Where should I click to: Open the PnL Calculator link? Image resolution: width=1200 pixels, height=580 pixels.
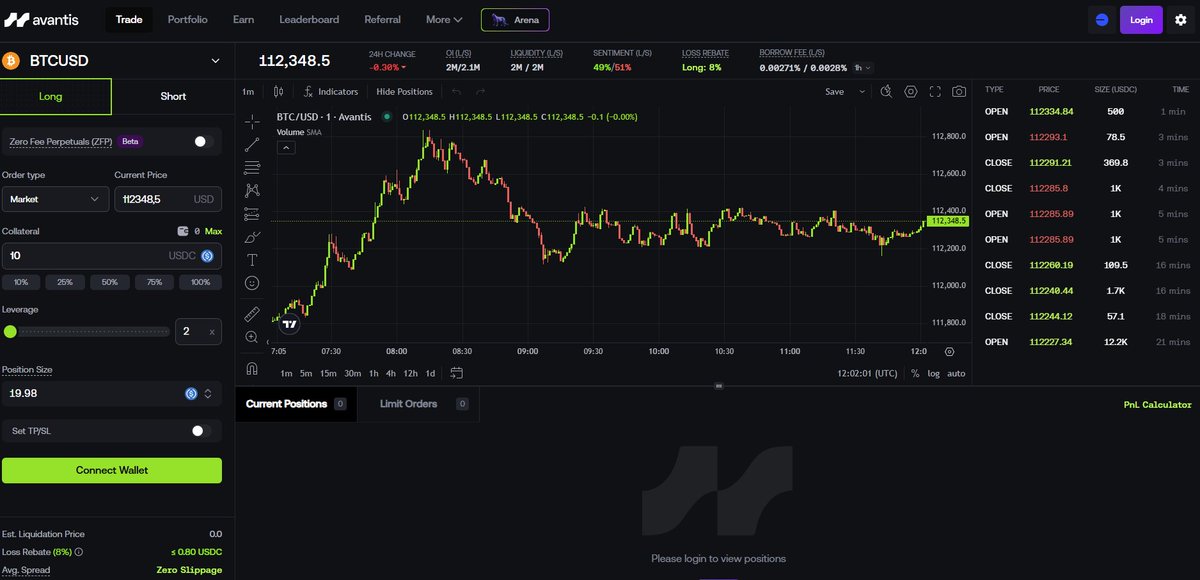click(1157, 405)
